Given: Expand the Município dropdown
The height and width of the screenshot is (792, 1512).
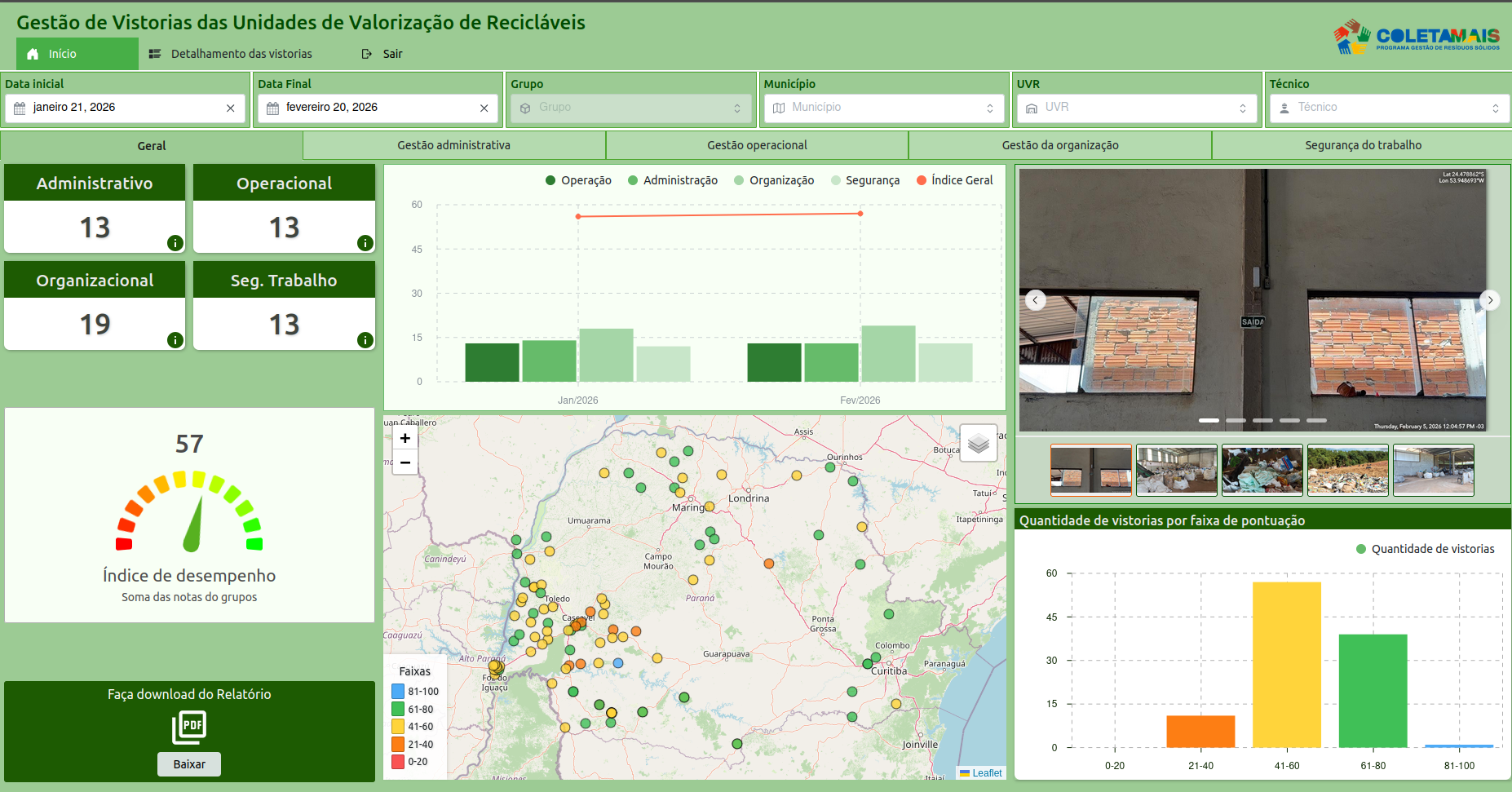Looking at the screenshot, I should point(884,108).
